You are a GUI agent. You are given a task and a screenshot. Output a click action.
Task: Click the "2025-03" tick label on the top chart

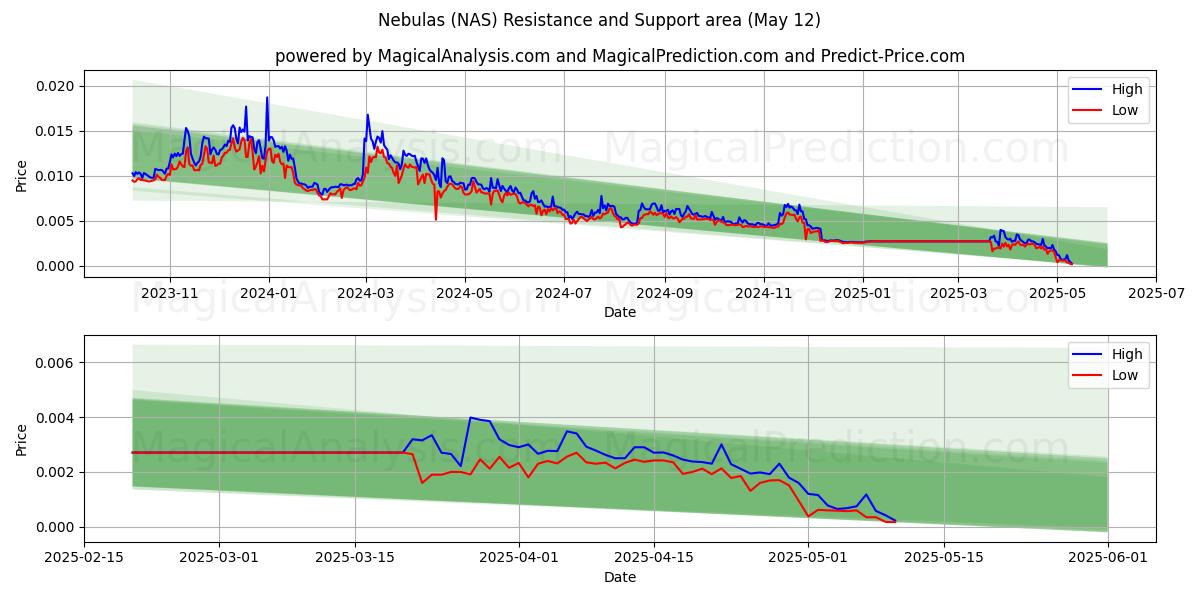[957, 293]
